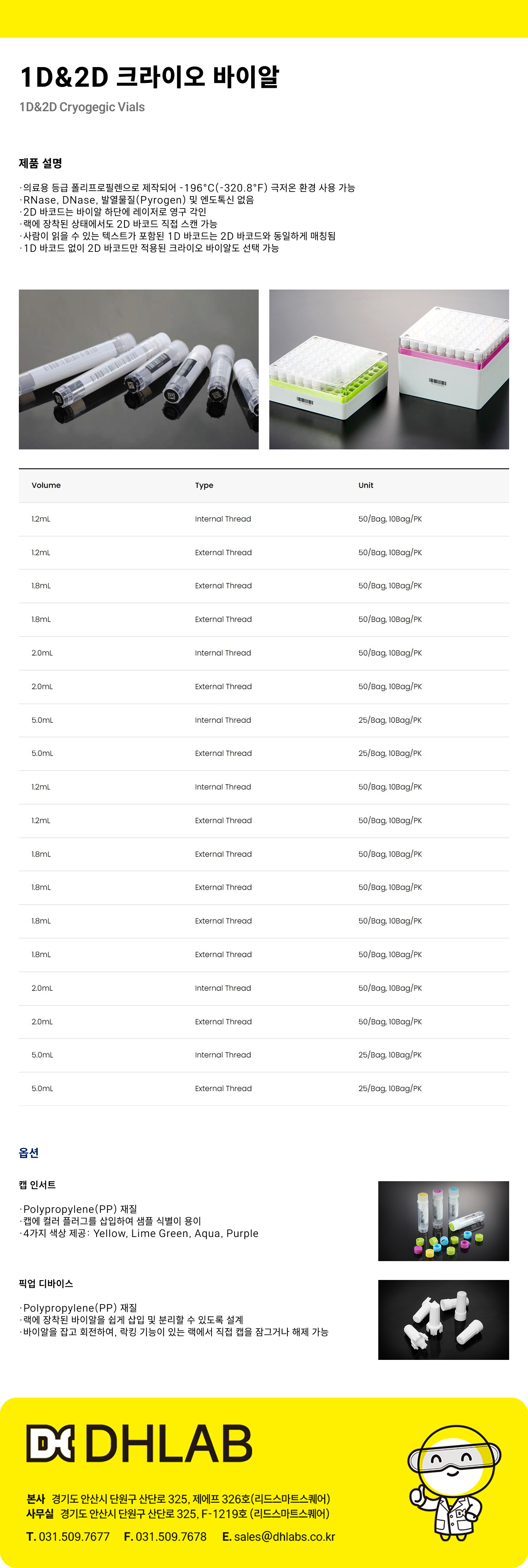Click the colored cap inserts image
This screenshot has width=528, height=1568.
(x=444, y=1220)
